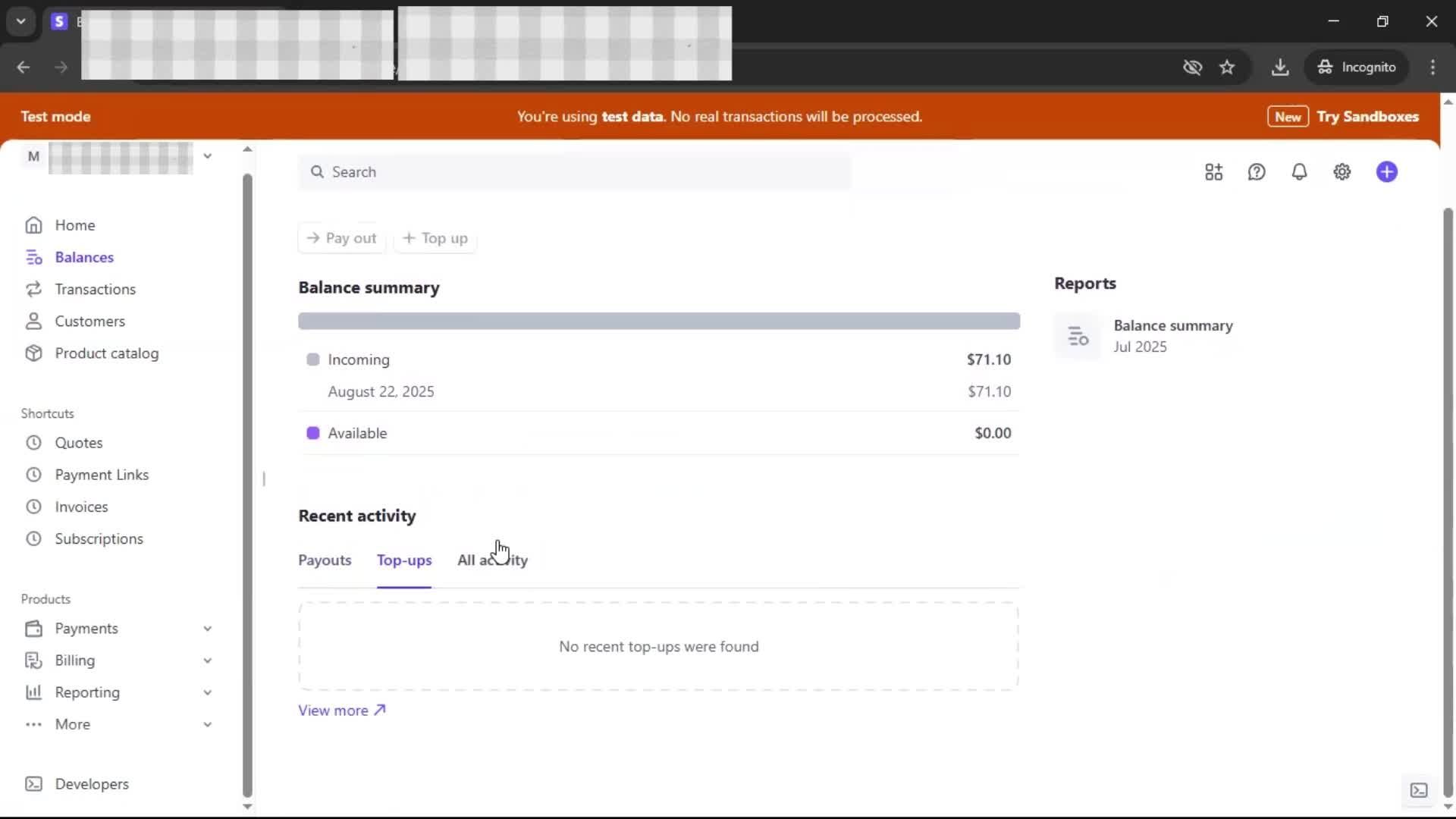Expand the Billing menu chevron
This screenshot has width=1456, height=819.
[207, 661]
